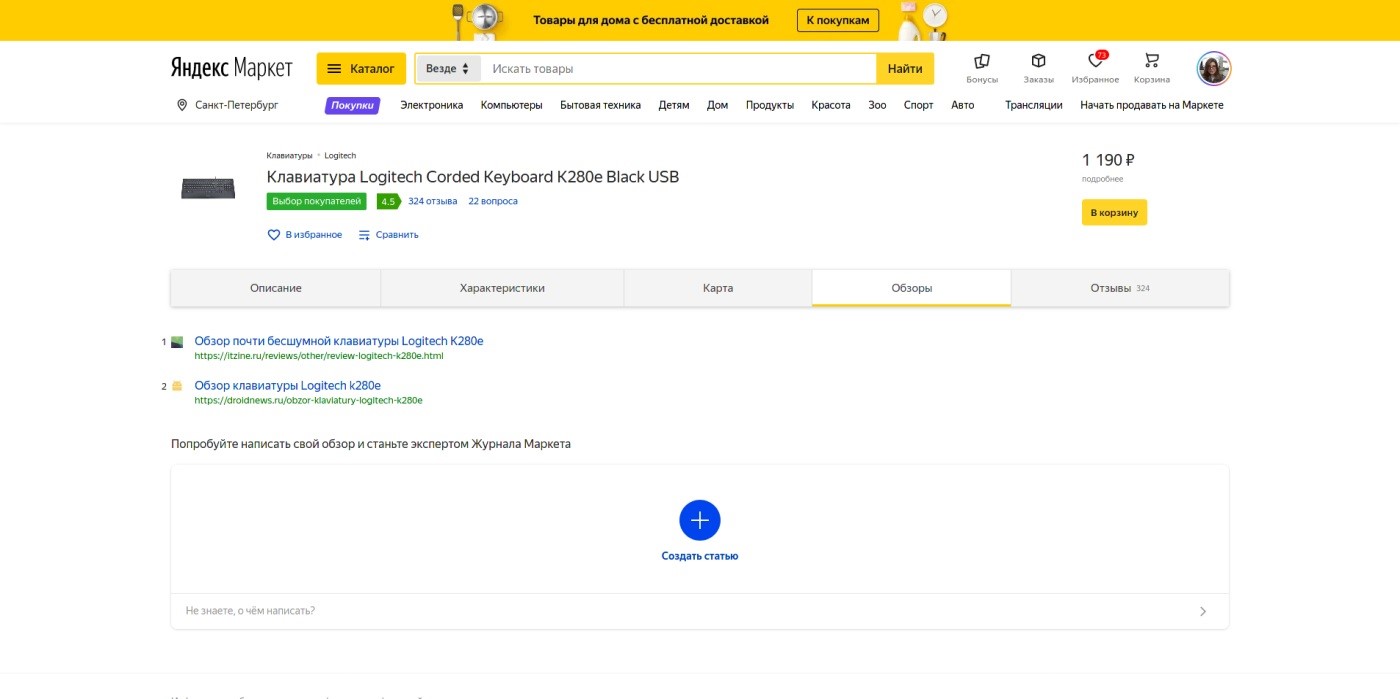Open the Трансляции link
The image size is (1400, 699).
coord(1034,105)
